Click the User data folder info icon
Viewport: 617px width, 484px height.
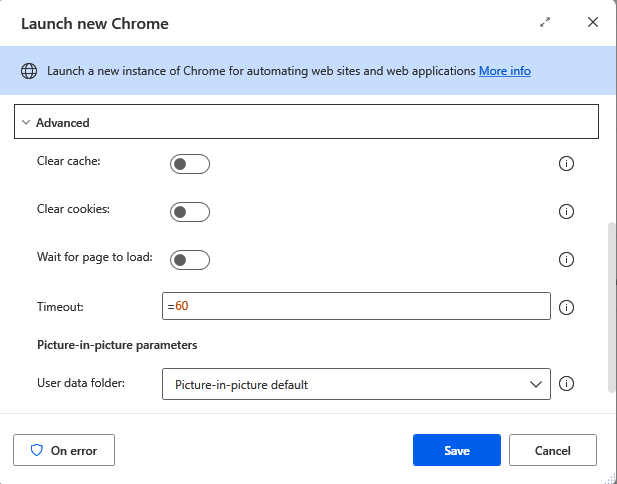pyautogui.click(x=566, y=384)
